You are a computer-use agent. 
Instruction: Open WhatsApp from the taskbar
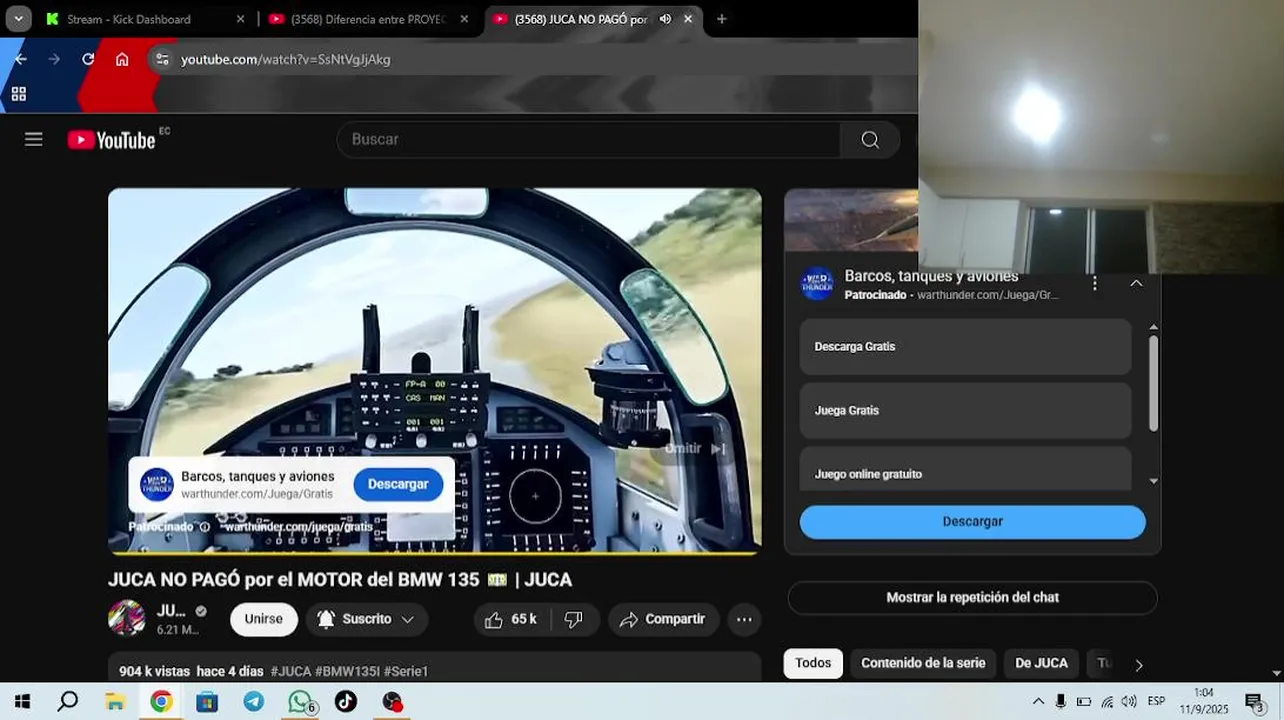301,702
